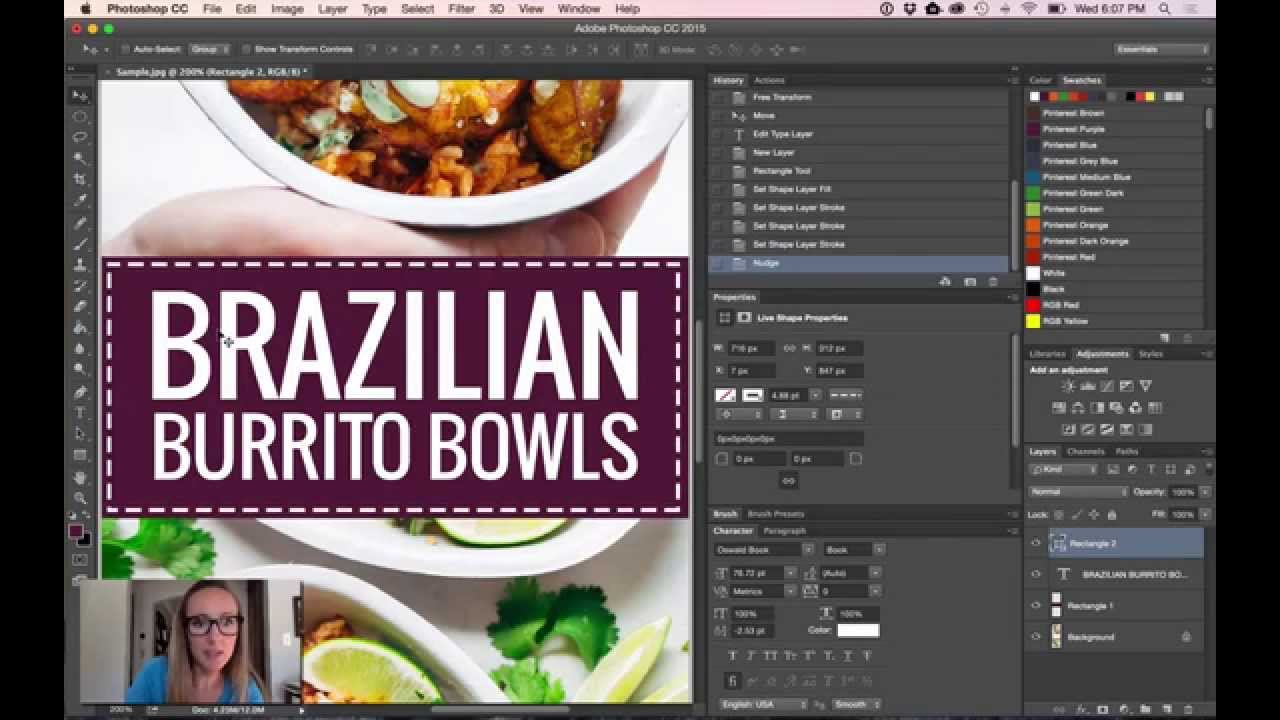Select the Path Selection tool
The height and width of the screenshot is (720, 1280).
point(79,434)
